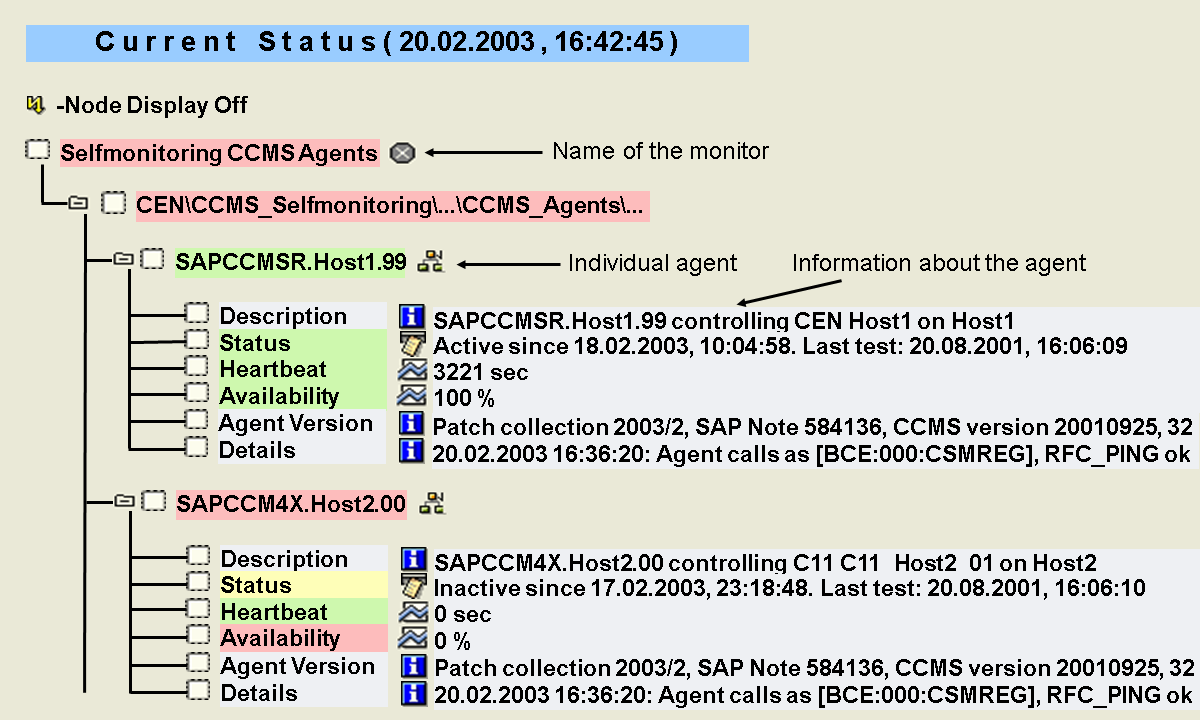The height and width of the screenshot is (720, 1200).
Task: Click the log icon beside Active since status
Action: coord(411,345)
